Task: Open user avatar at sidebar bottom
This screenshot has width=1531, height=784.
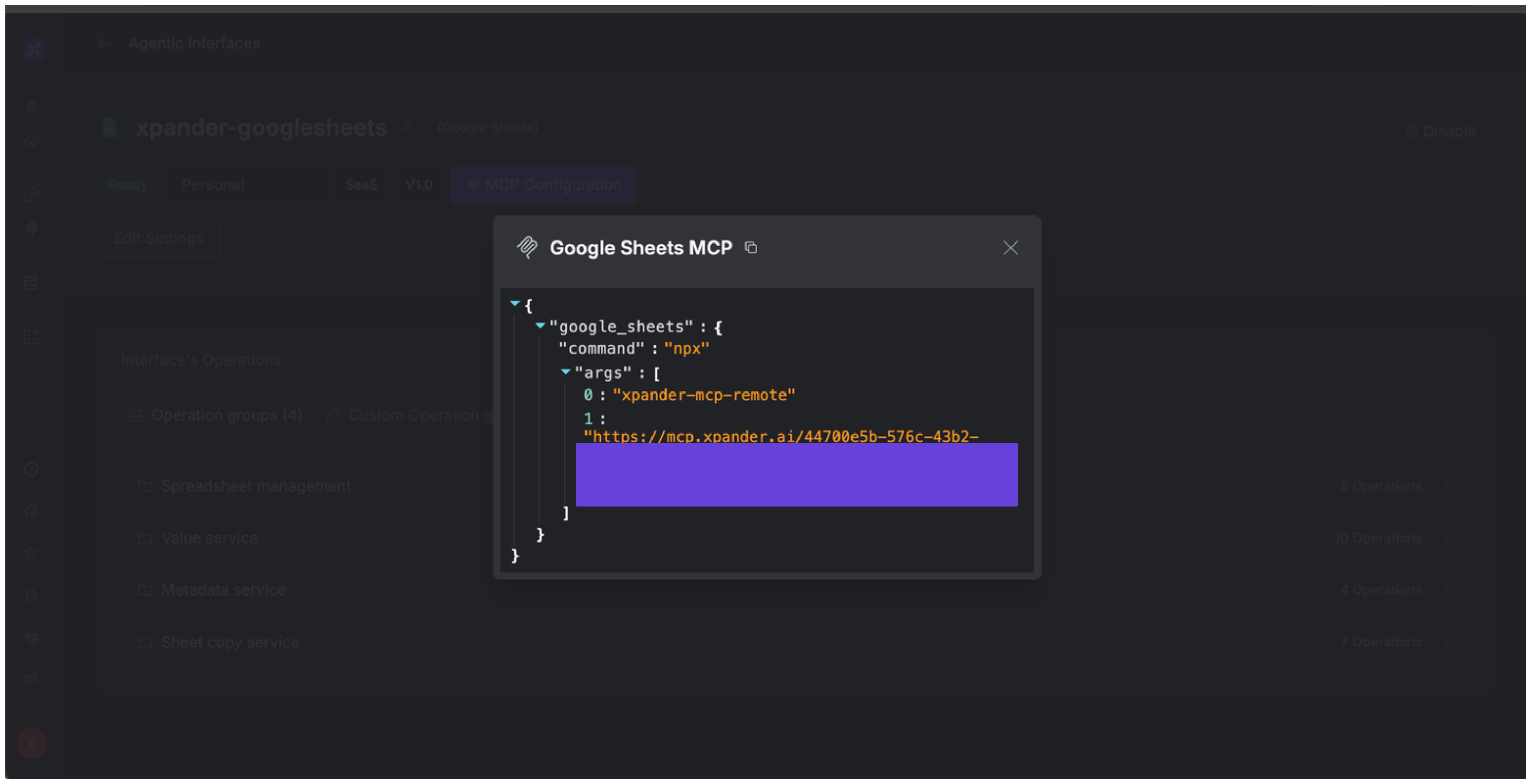Action: (32, 743)
